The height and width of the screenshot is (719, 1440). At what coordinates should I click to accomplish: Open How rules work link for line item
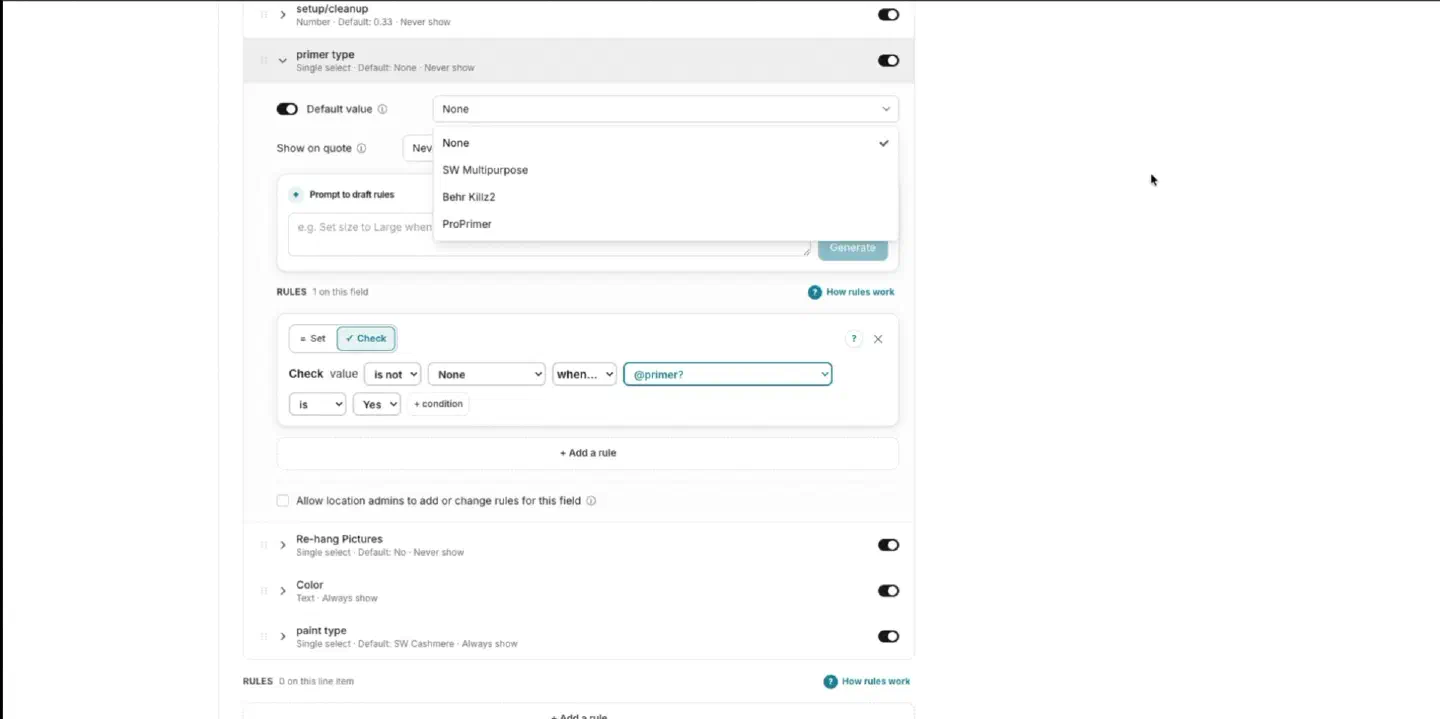coord(876,681)
